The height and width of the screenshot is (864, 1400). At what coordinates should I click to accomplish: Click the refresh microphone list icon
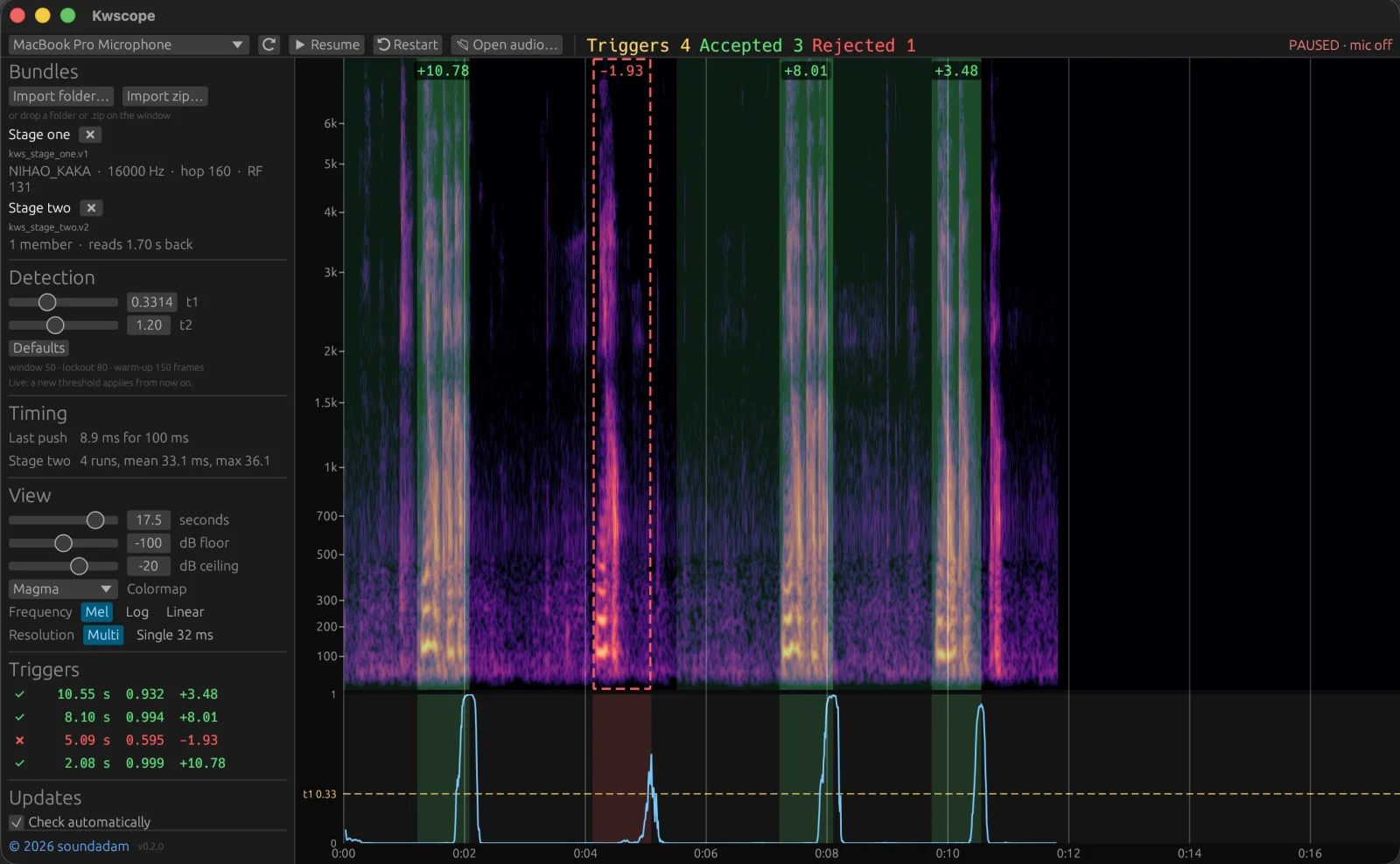tap(269, 45)
